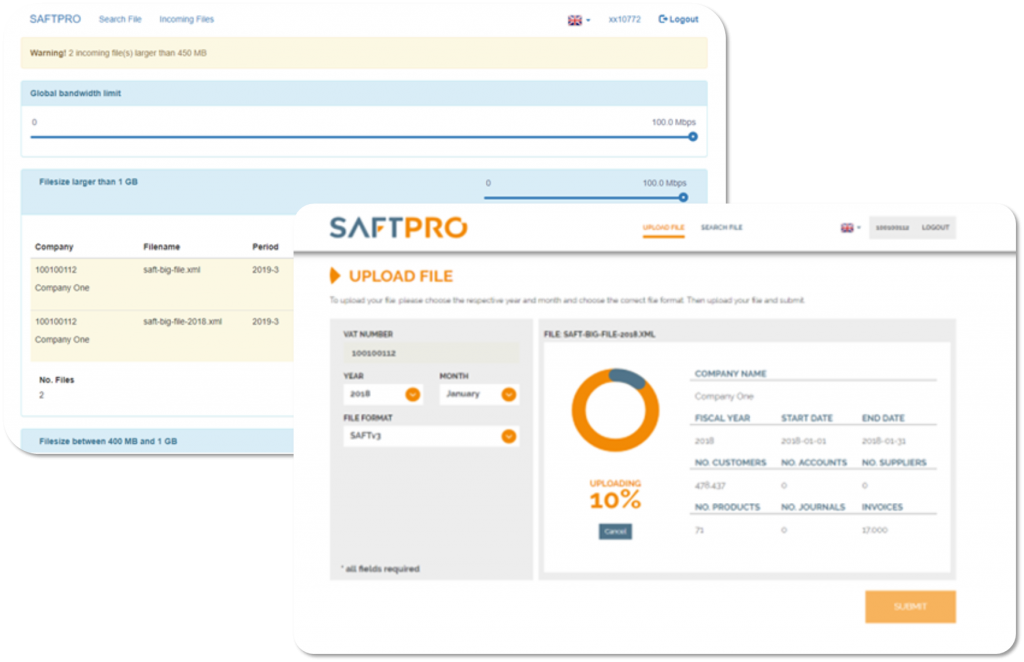The width and height of the screenshot is (1024, 662).
Task: Select the saft-big-file-2018.xml filename cell
Action: point(183,322)
